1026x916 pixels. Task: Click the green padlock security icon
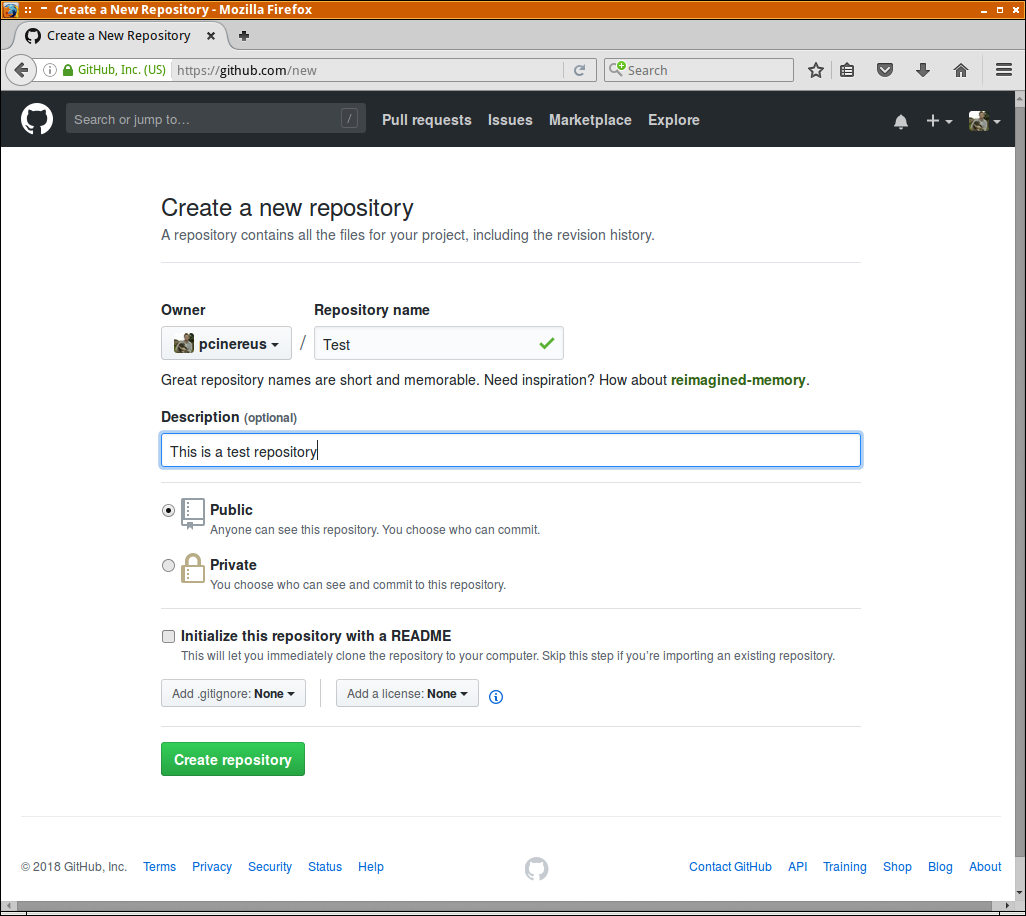click(x=68, y=70)
